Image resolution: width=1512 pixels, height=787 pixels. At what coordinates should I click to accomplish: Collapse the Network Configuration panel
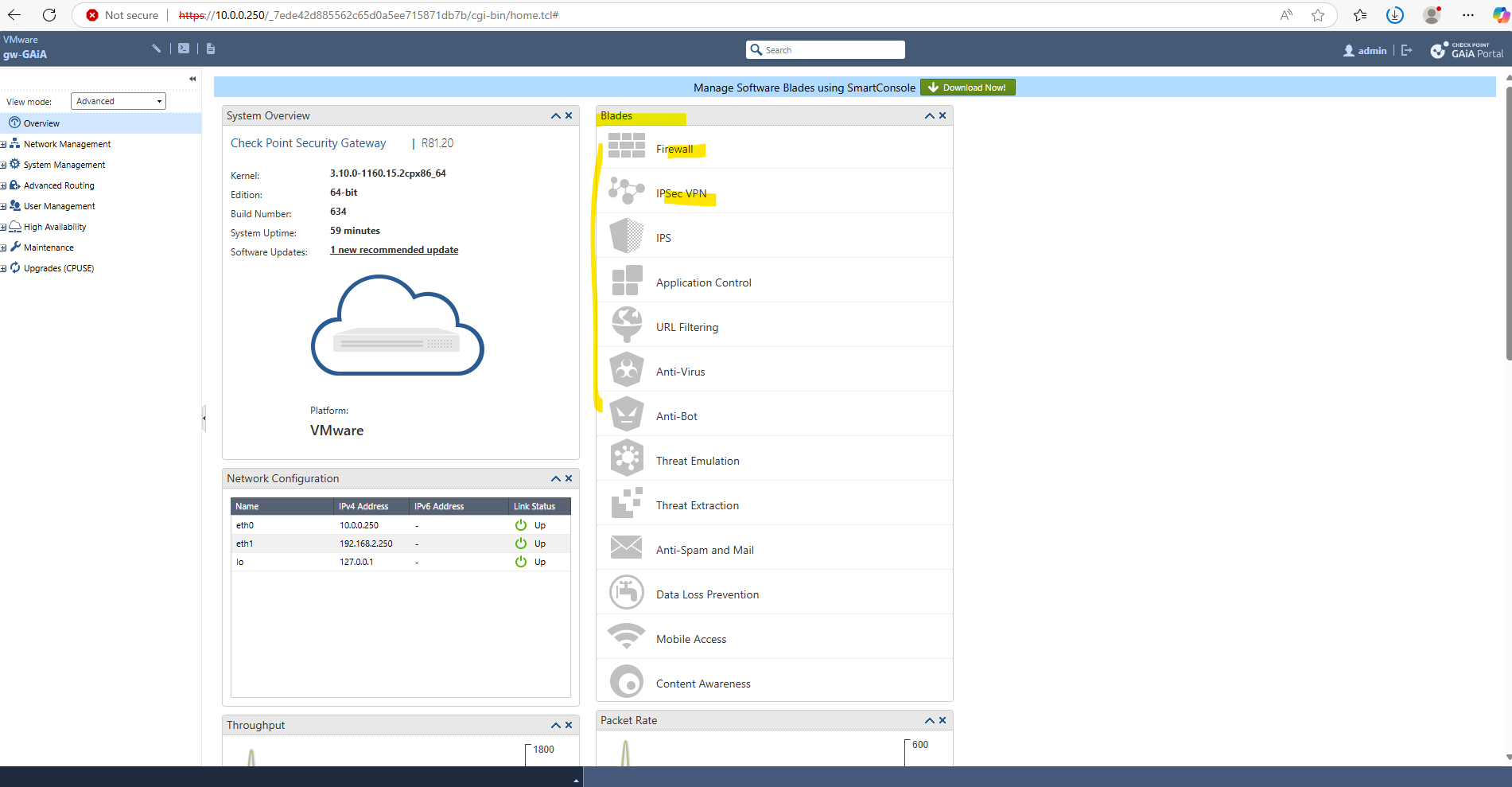click(x=556, y=479)
